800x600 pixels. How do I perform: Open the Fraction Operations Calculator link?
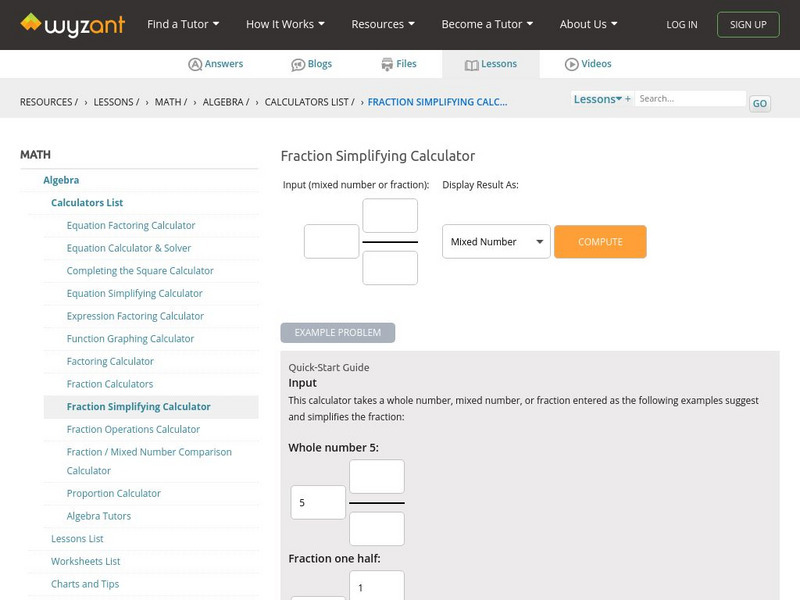tap(133, 429)
